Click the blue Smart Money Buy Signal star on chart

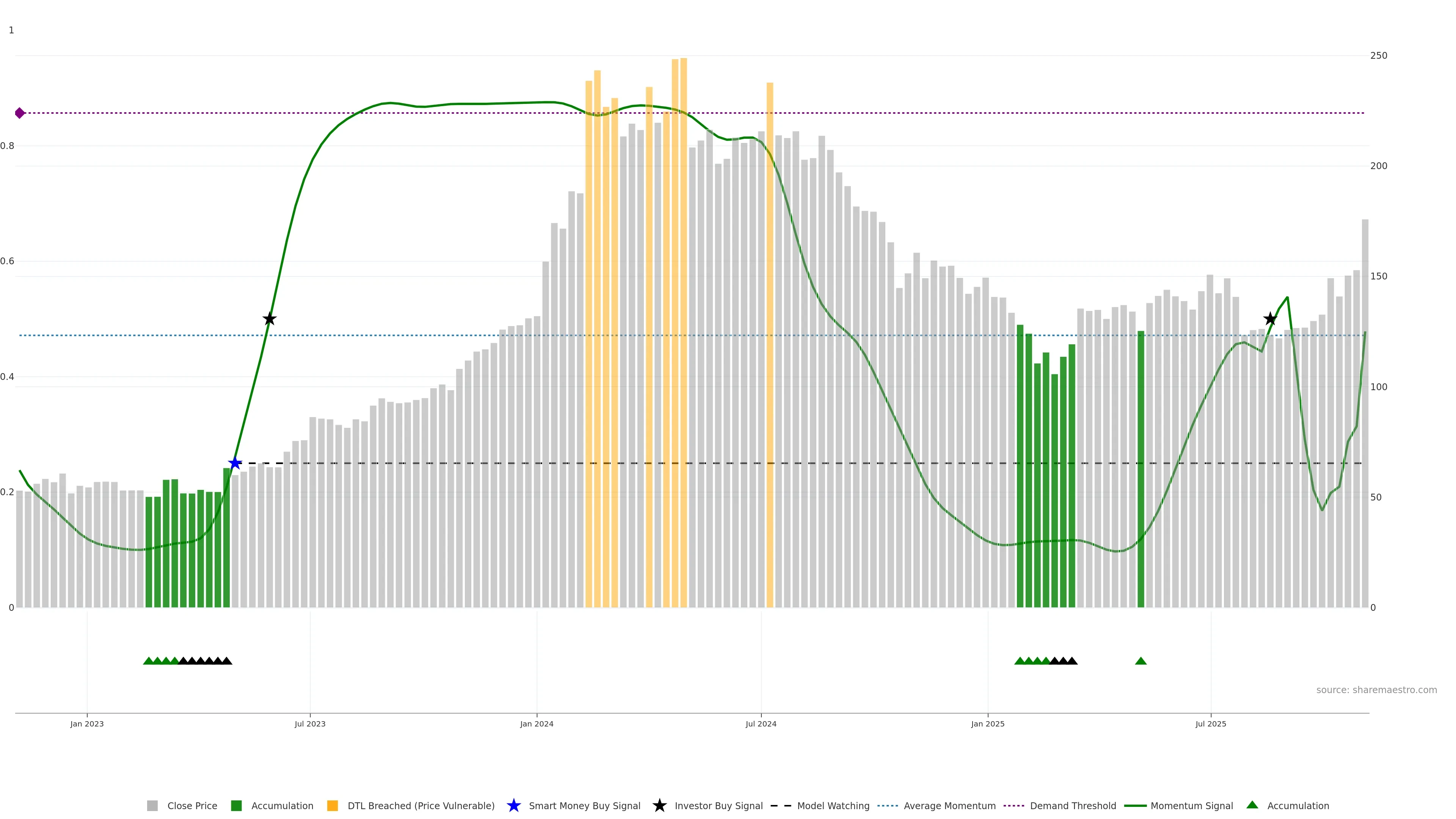pyautogui.click(x=235, y=463)
